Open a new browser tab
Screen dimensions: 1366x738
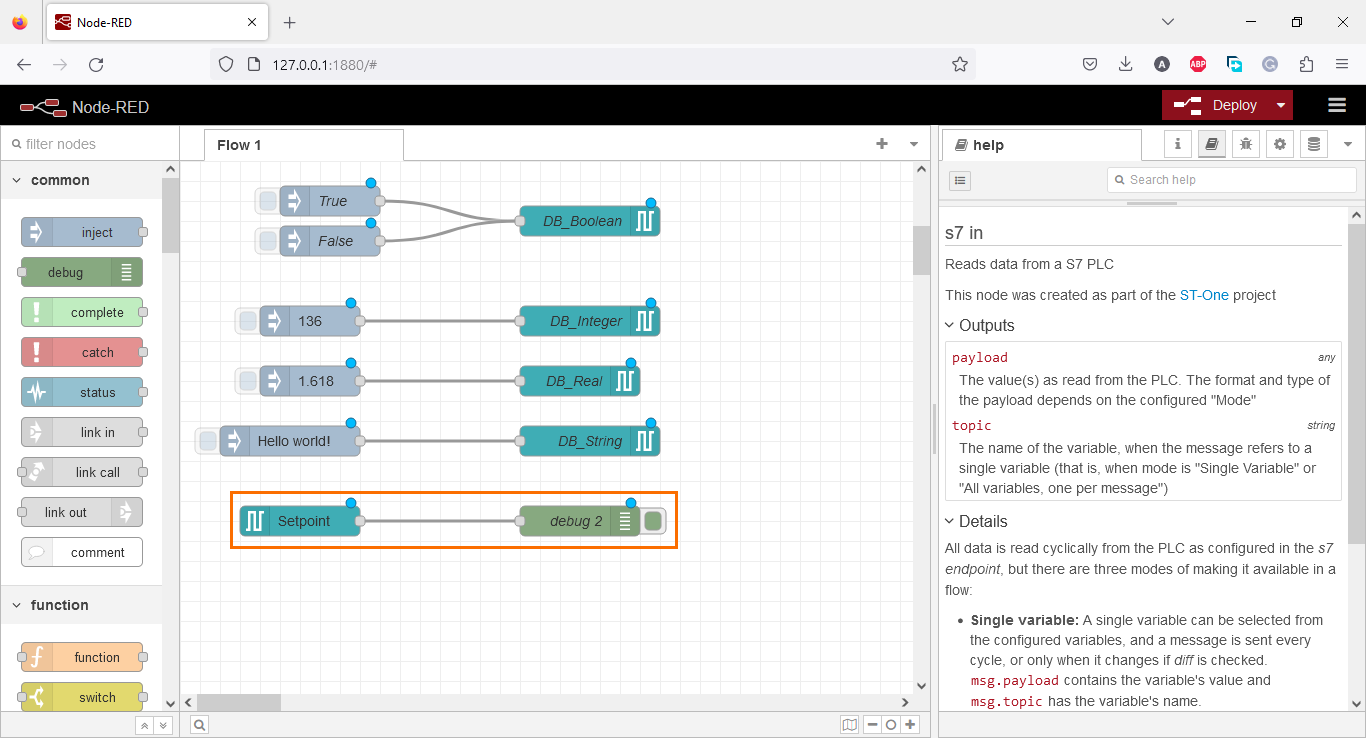(x=290, y=22)
